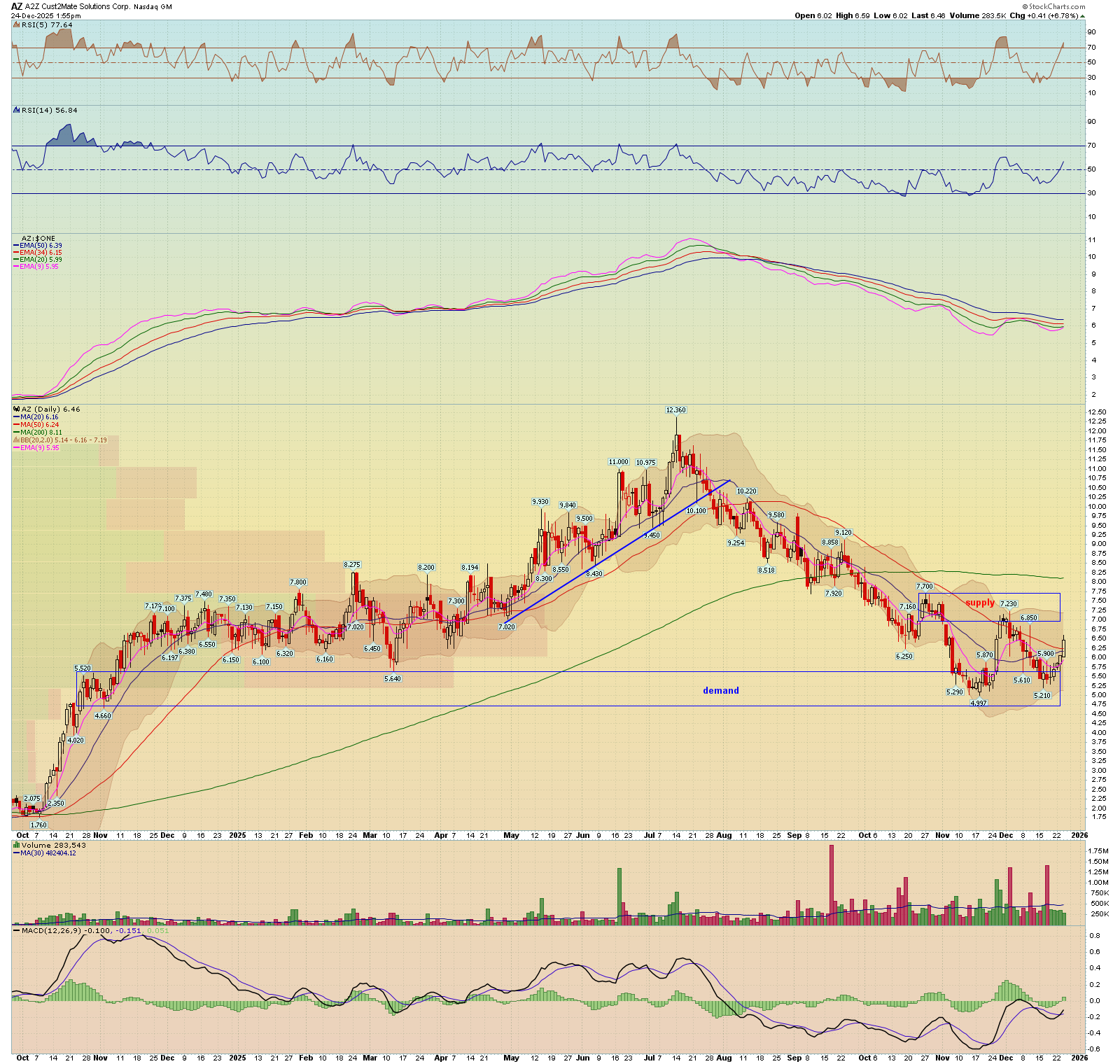Click the candlestick icon beside AZ (Daily)
1120x1064 pixels.
pos(16,409)
